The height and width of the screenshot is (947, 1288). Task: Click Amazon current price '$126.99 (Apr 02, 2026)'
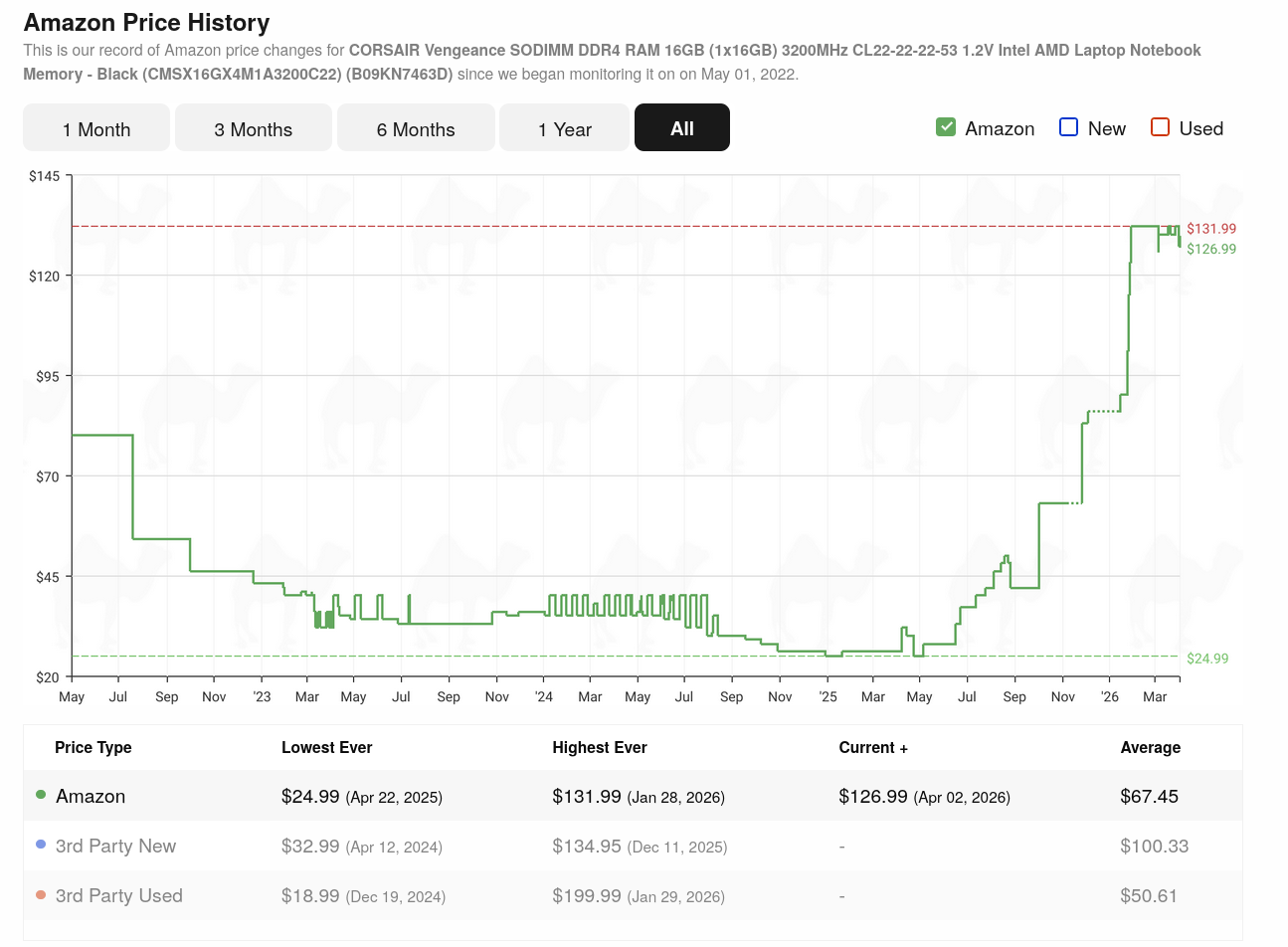tap(925, 797)
